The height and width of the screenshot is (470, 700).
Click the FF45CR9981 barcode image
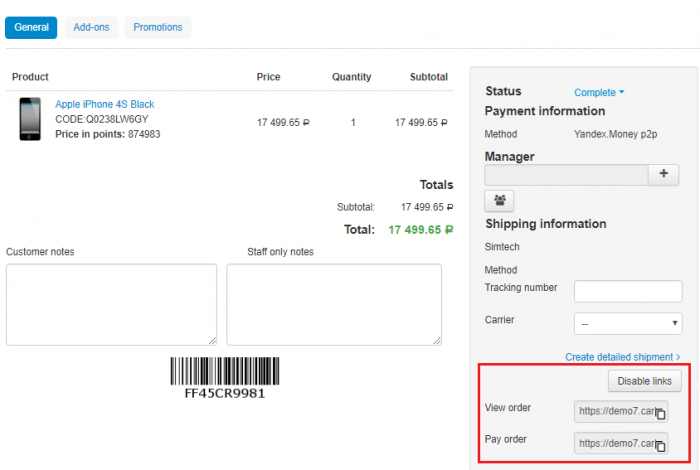coord(225,378)
